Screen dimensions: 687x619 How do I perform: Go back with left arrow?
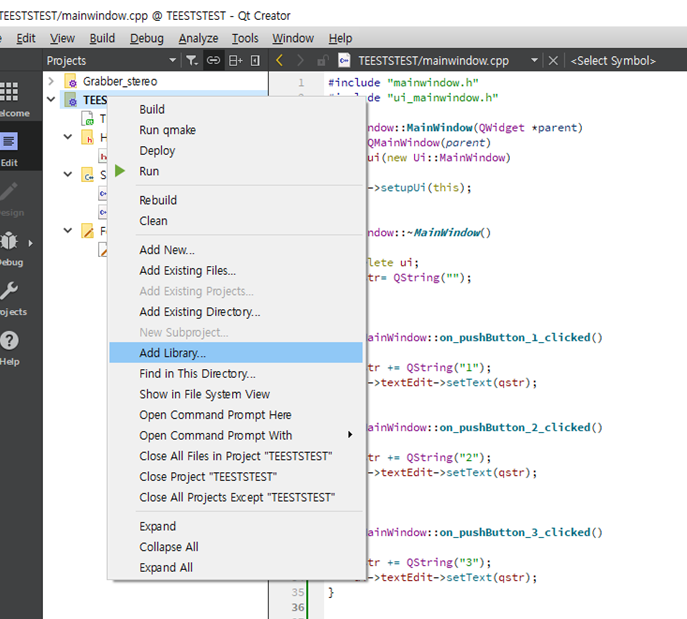[x=279, y=61]
